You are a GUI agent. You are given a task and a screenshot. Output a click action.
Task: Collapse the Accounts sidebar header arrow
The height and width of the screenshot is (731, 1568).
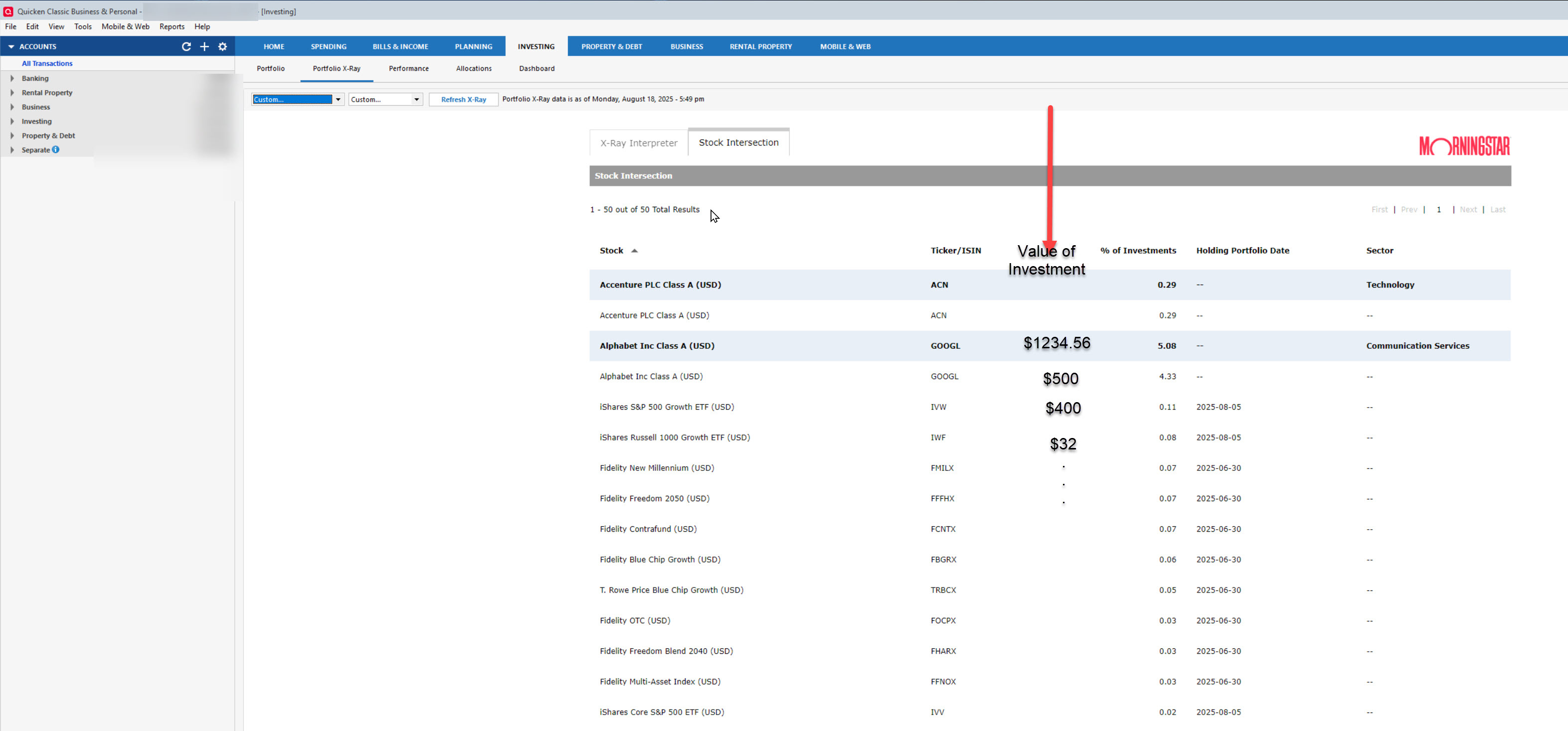tap(11, 46)
